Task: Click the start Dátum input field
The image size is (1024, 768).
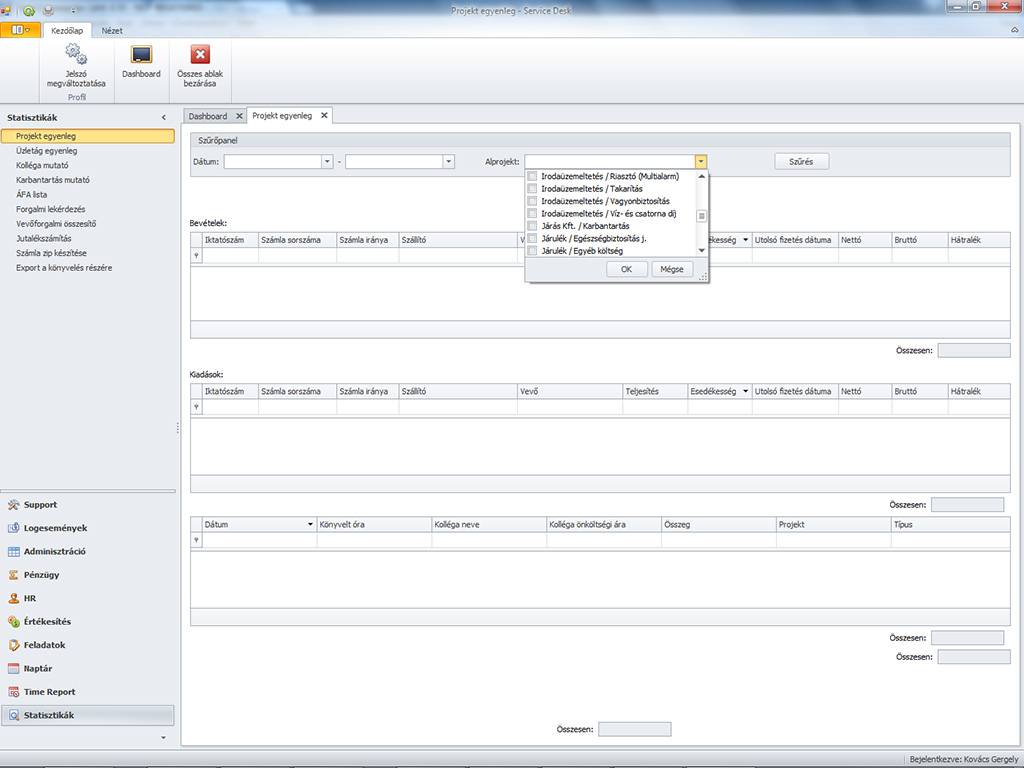Action: [273, 161]
